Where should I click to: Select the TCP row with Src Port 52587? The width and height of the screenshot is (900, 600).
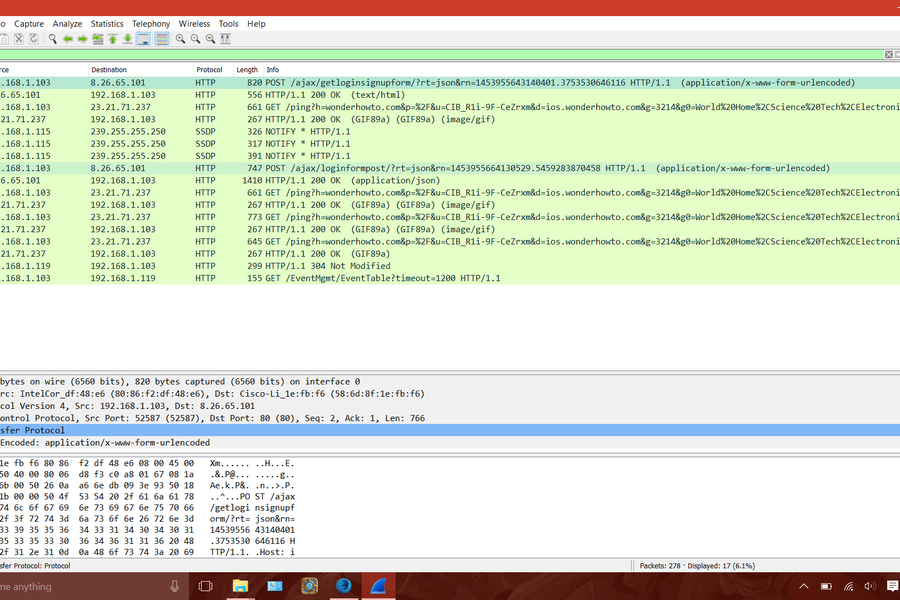(450, 418)
